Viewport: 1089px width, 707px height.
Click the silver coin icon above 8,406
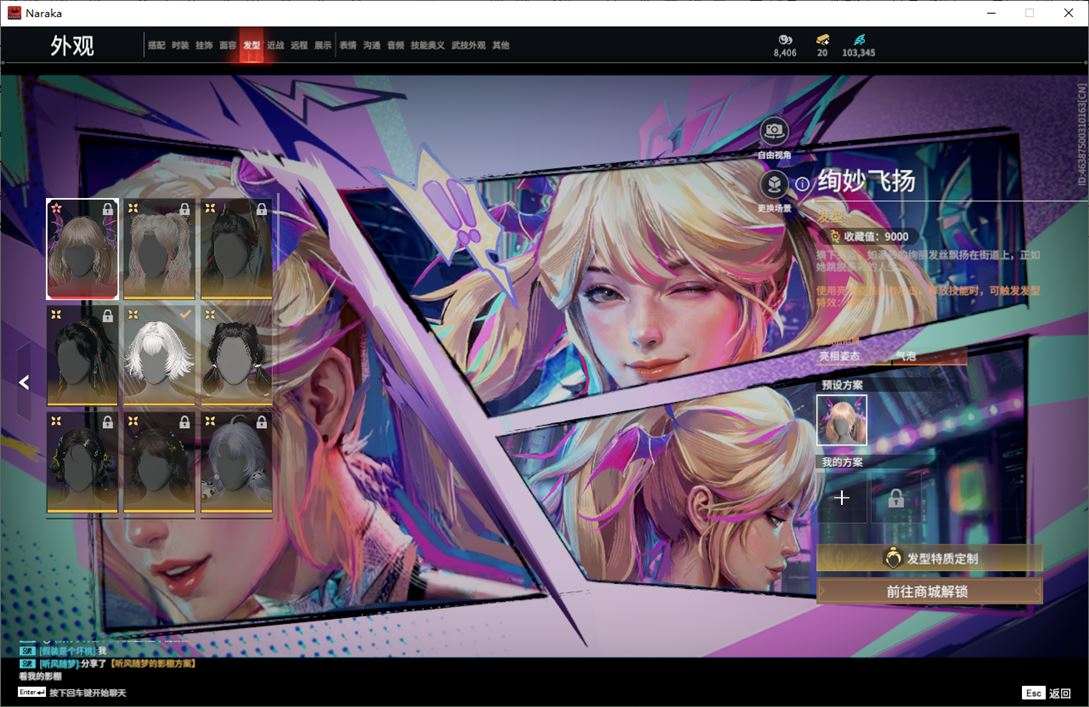point(785,40)
